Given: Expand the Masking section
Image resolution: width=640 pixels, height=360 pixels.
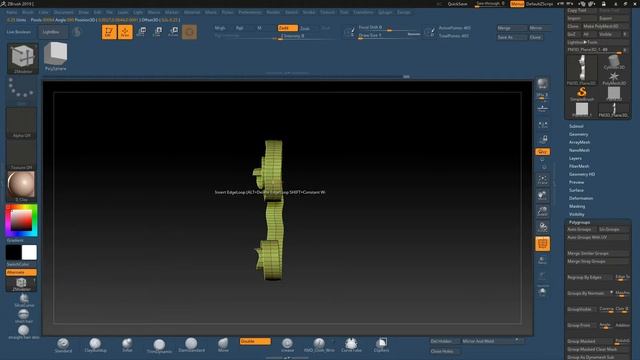Looking at the screenshot, I should coord(577,206).
